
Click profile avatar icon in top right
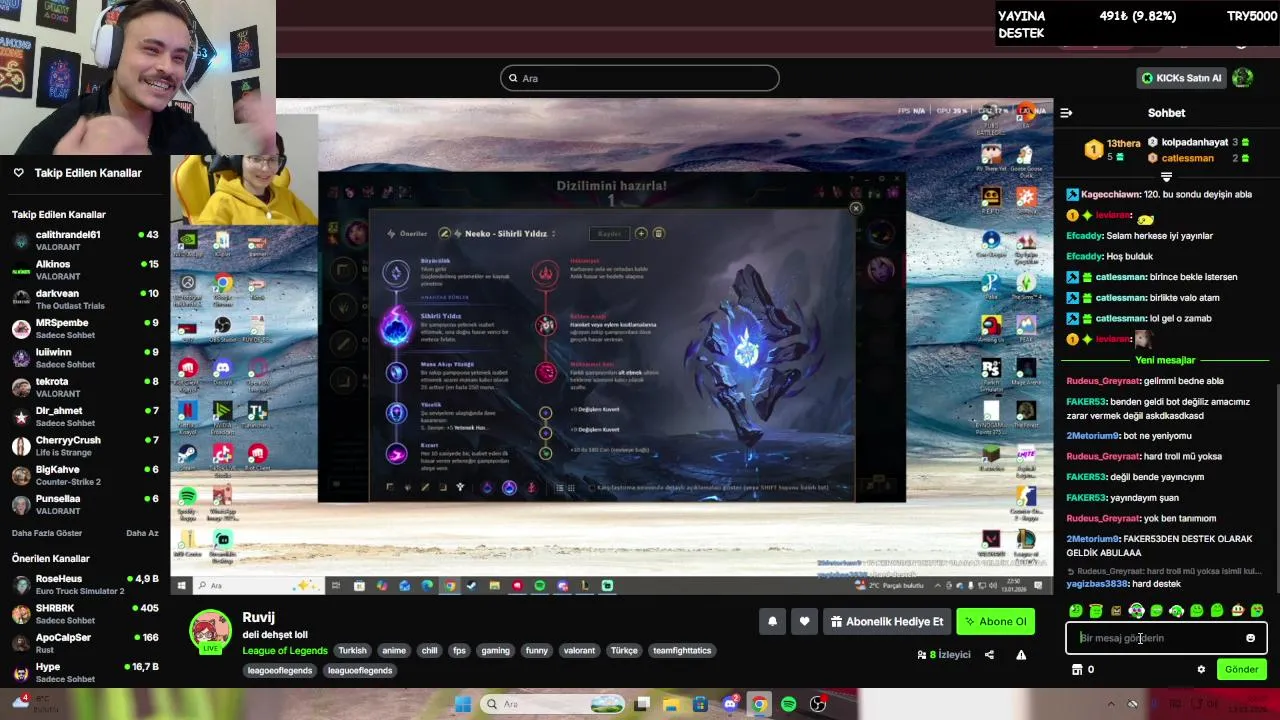pyautogui.click(x=1242, y=78)
